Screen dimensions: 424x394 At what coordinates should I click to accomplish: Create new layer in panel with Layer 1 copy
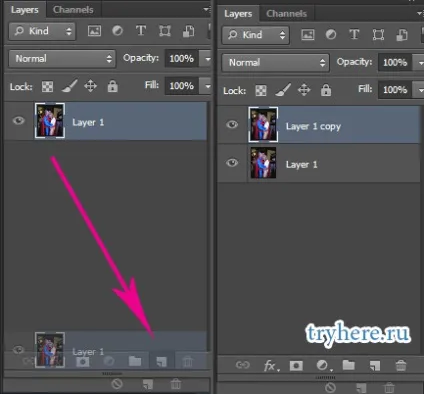[x=375, y=366]
